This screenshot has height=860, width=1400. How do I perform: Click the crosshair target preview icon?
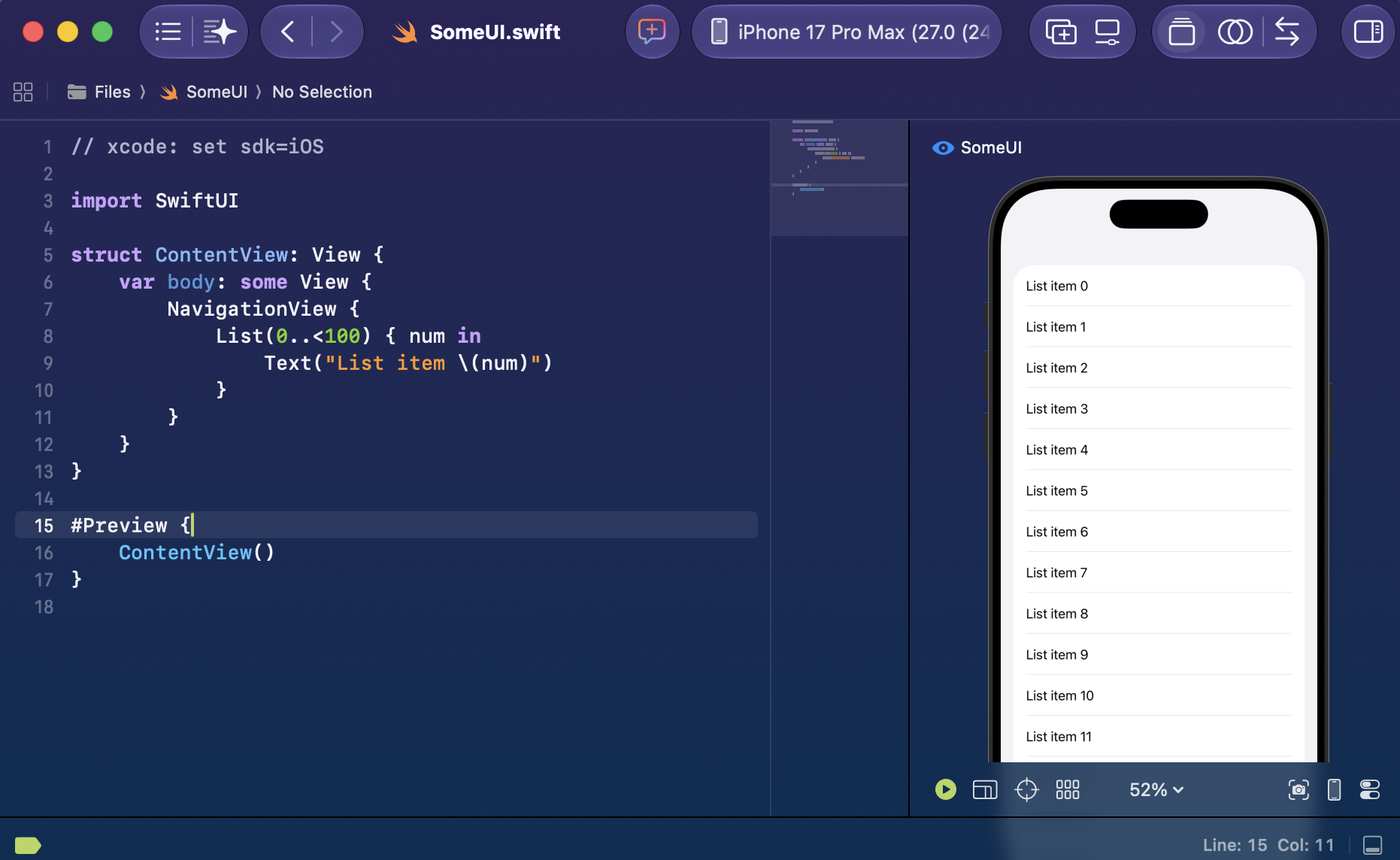[1026, 789]
